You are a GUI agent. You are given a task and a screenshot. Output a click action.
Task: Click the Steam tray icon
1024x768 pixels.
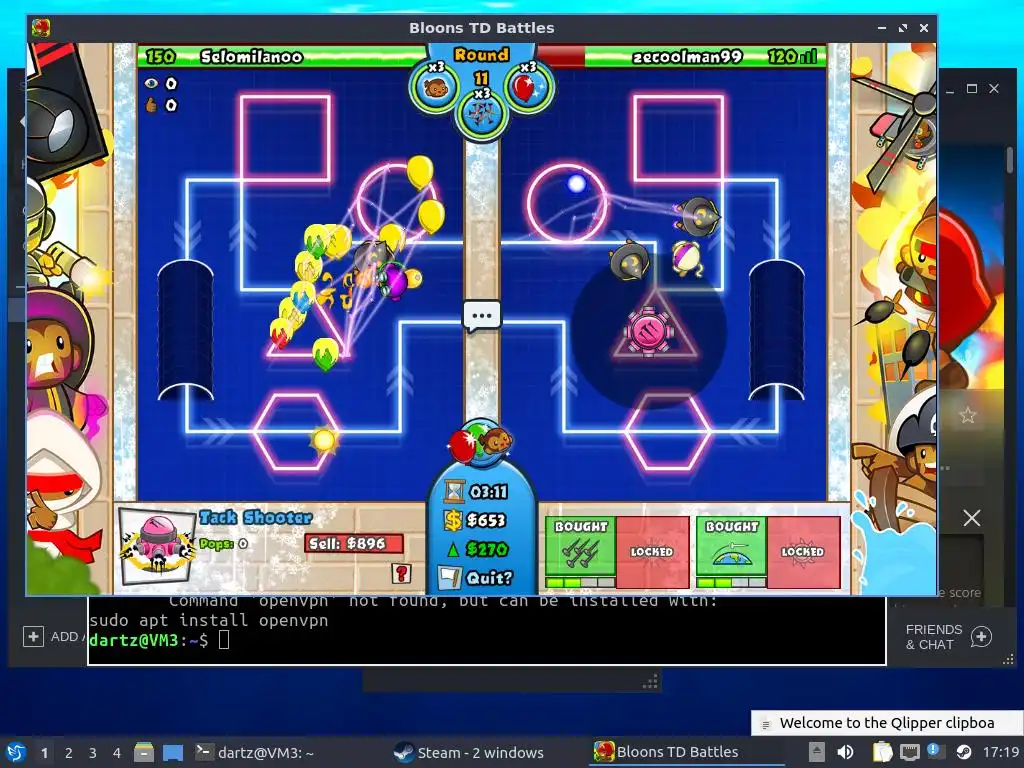[963, 752]
